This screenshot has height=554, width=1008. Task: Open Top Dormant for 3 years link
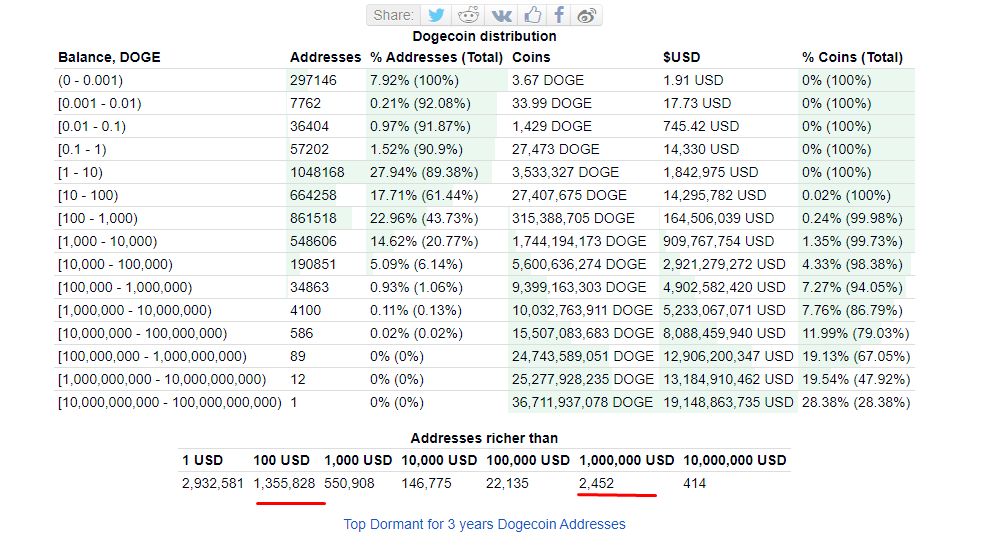coord(484,524)
